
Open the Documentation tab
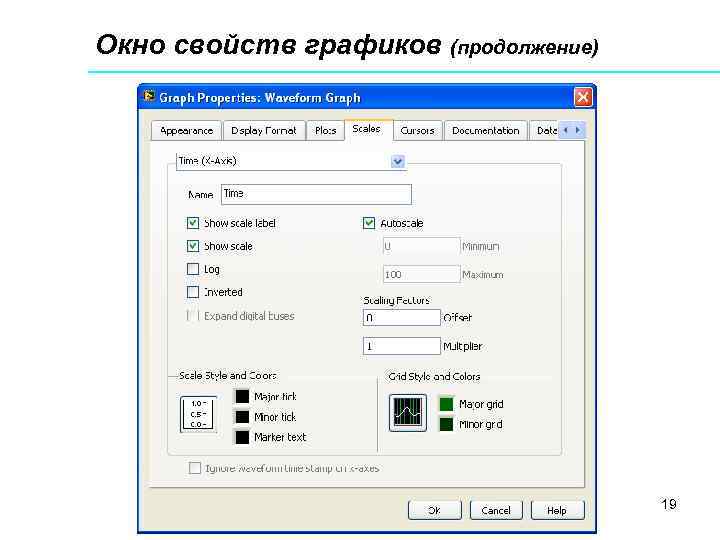pyautogui.click(x=485, y=131)
